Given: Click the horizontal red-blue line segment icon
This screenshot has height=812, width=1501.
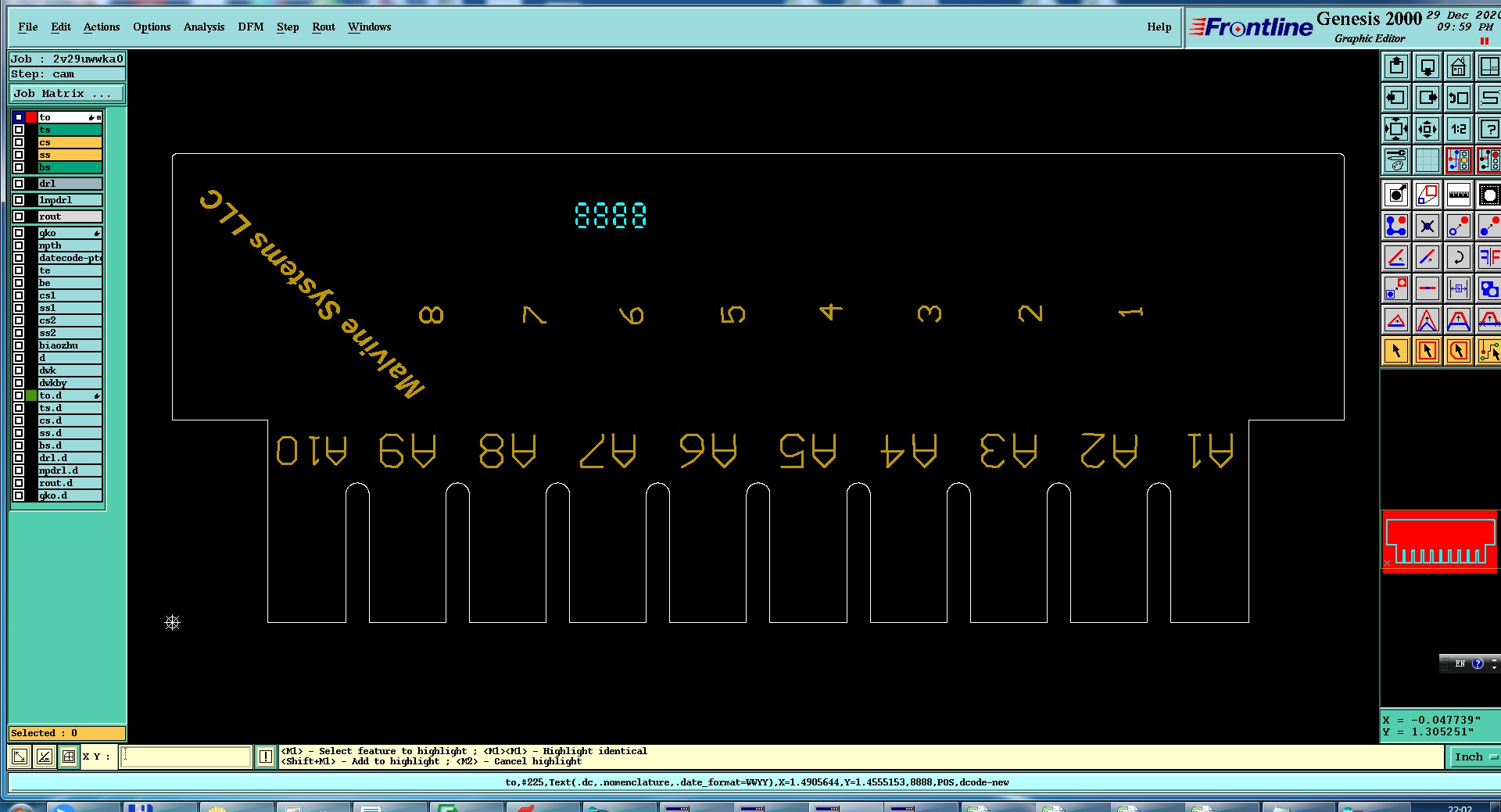Looking at the screenshot, I should (x=1428, y=288).
